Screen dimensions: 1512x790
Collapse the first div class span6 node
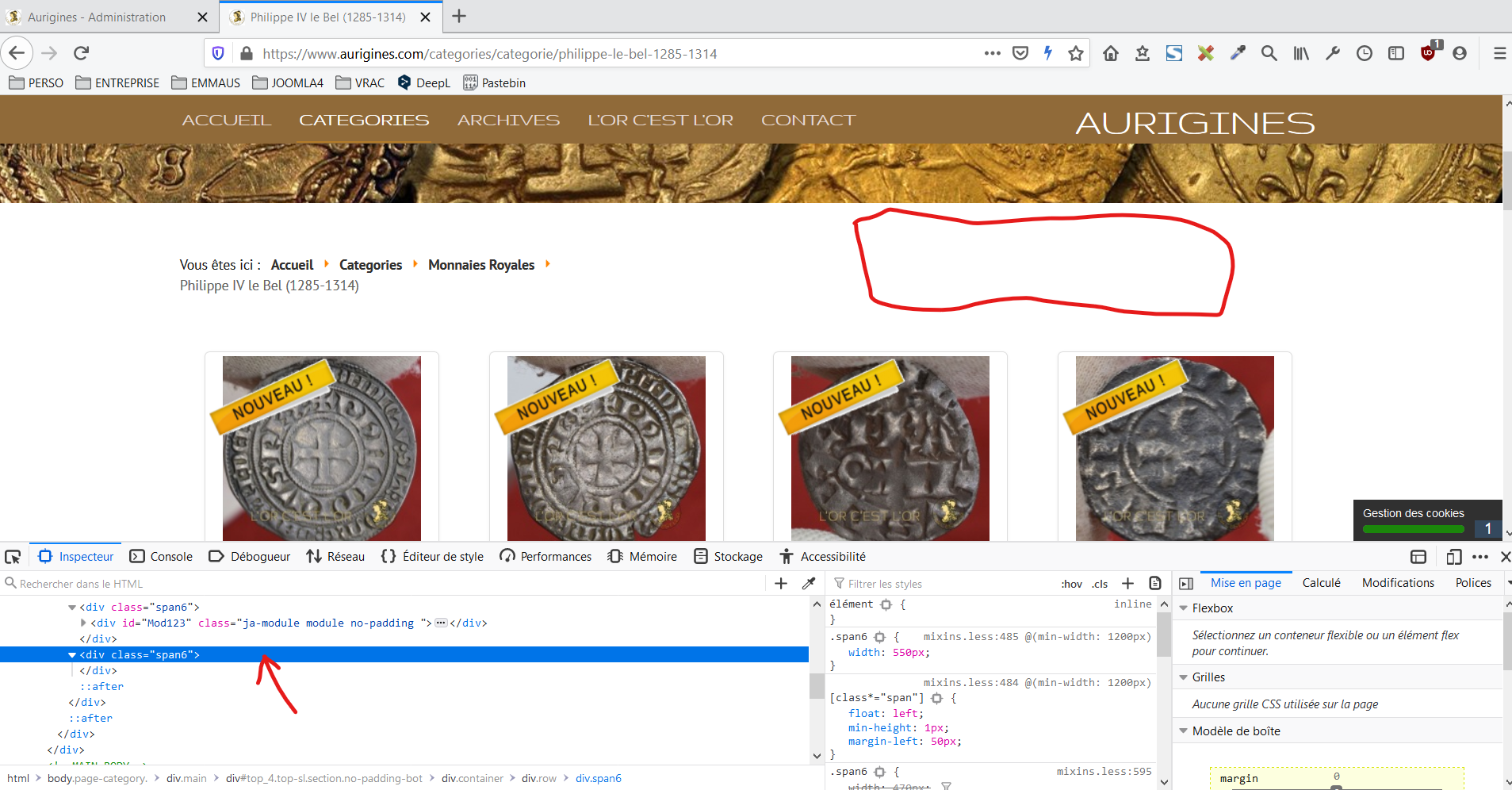pyautogui.click(x=72, y=608)
